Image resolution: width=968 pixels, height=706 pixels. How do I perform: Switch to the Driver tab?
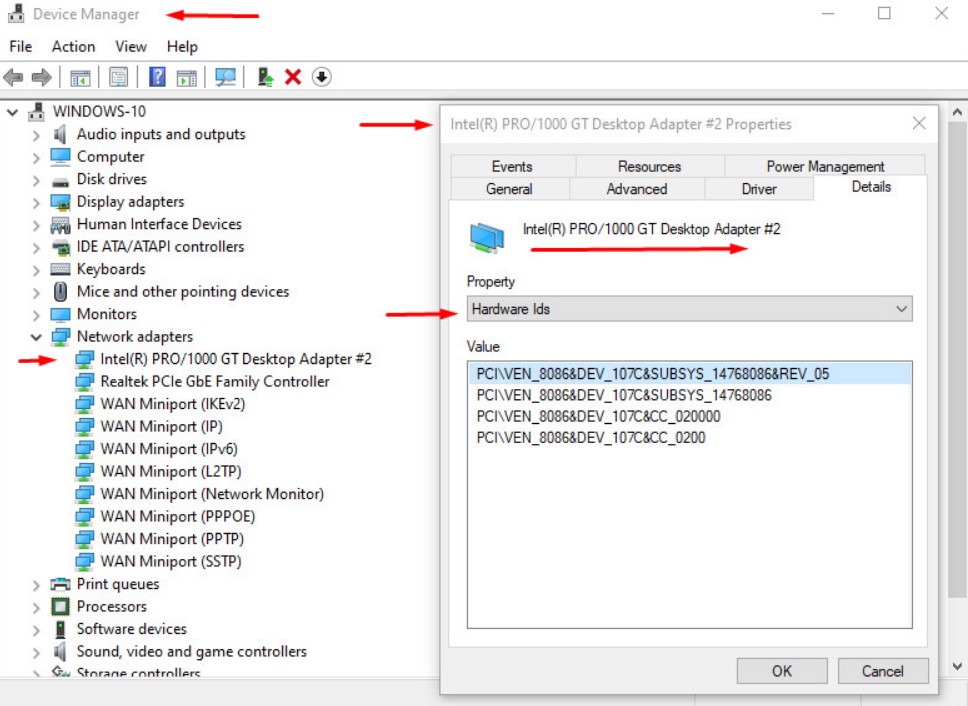coord(759,189)
